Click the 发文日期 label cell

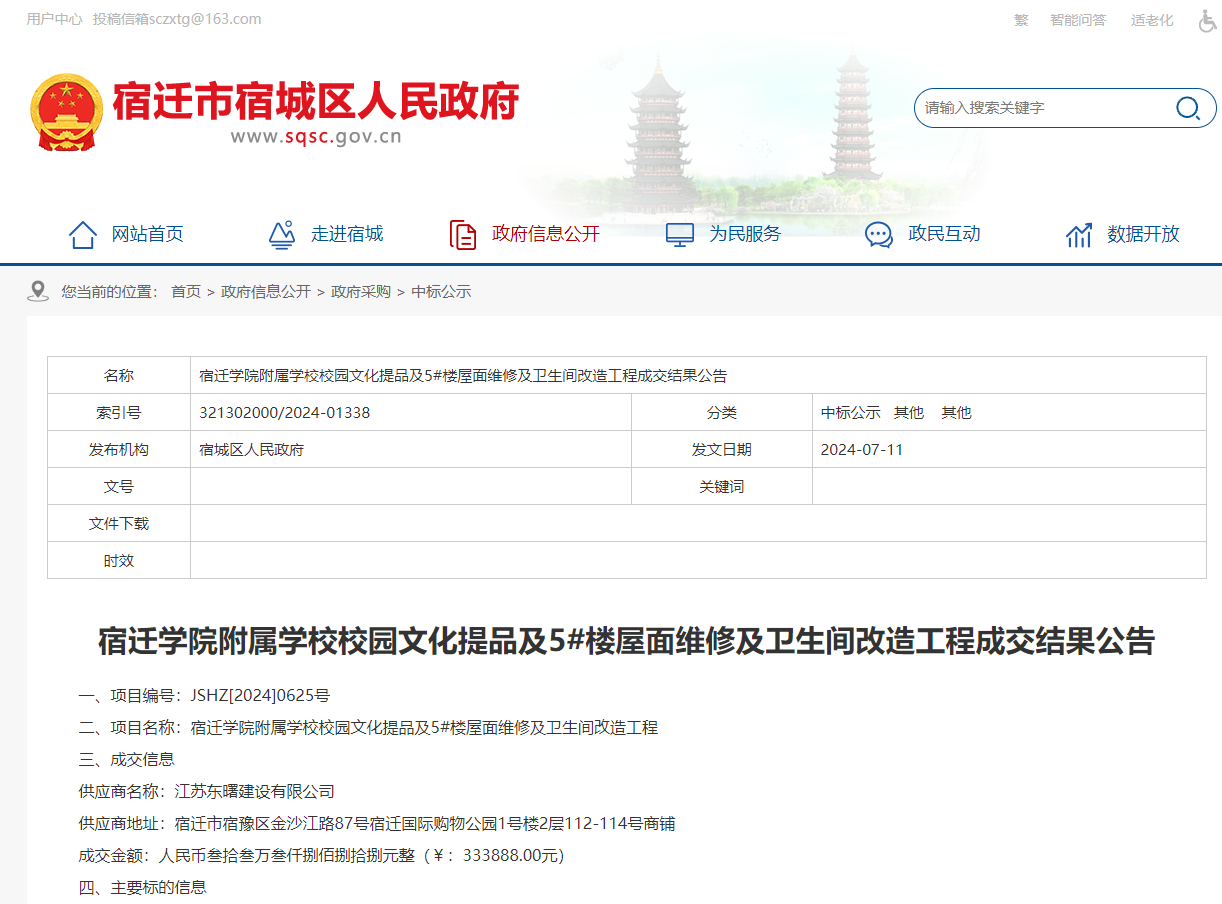tap(722, 450)
